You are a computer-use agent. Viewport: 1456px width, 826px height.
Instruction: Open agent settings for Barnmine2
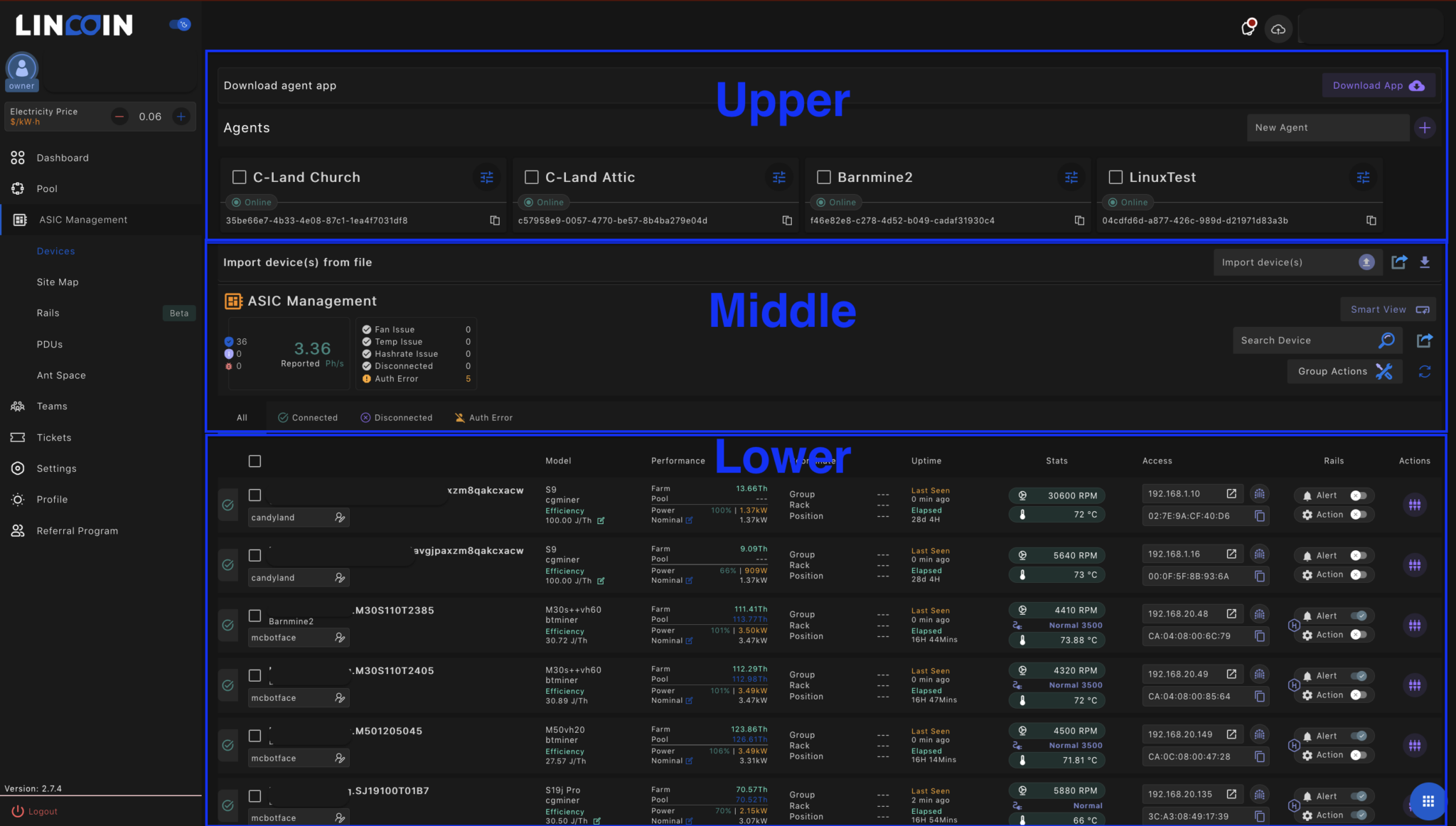tap(1071, 178)
